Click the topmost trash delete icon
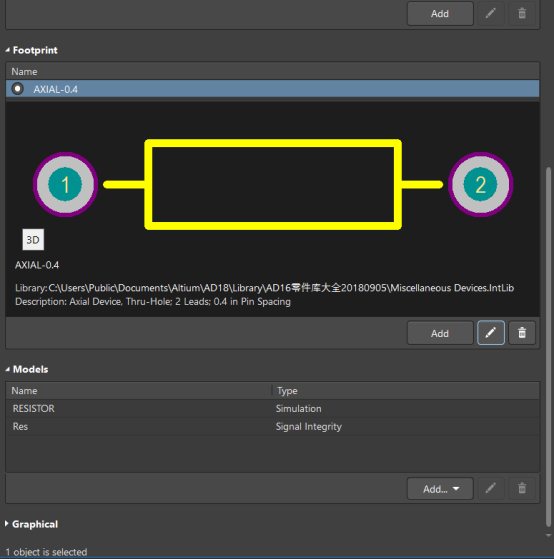The width and height of the screenshot is (554, 559). pos(522,14)
